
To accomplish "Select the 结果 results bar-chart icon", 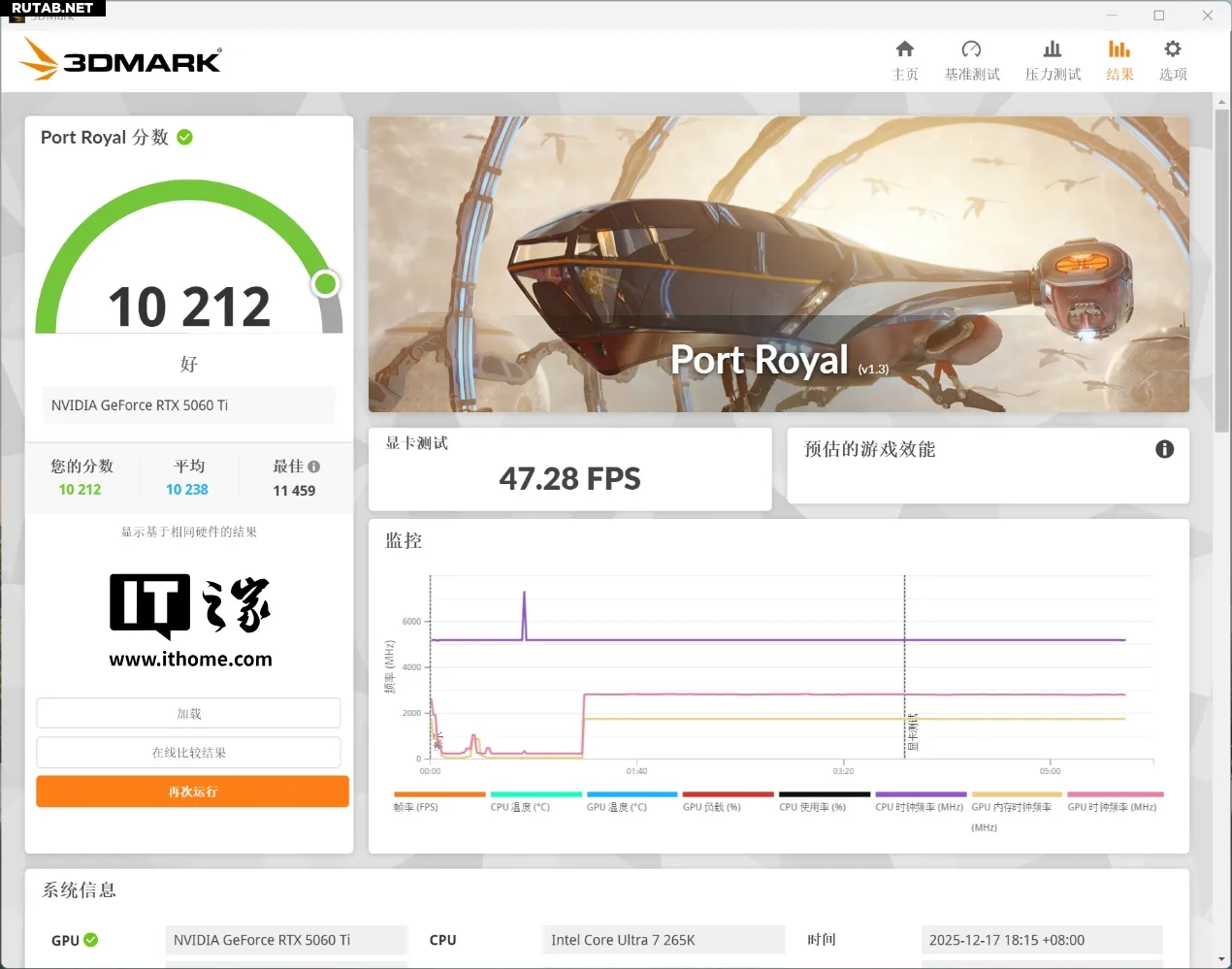I will [x=1119, y=49].
